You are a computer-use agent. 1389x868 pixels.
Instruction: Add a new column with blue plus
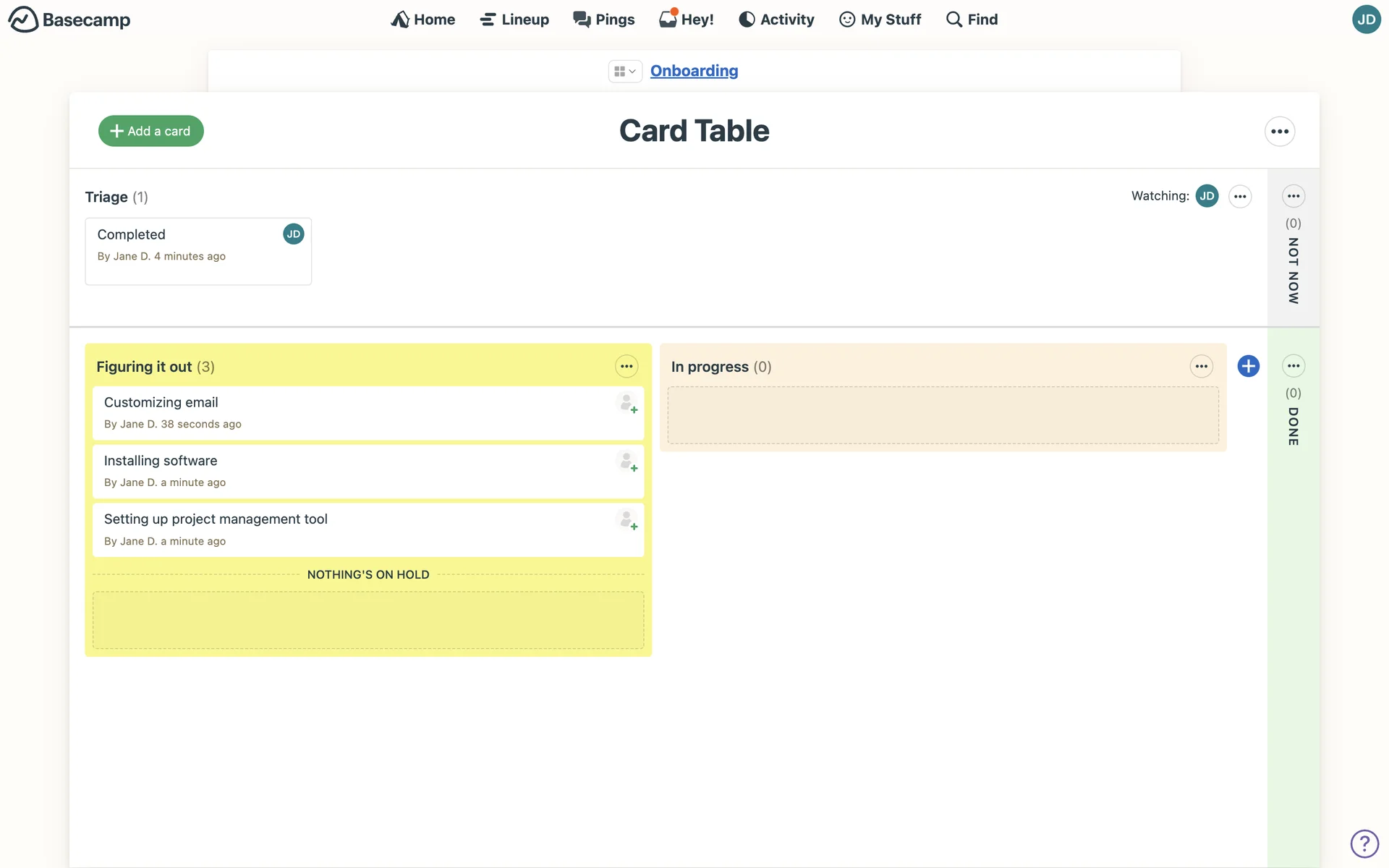(1248, 366)
